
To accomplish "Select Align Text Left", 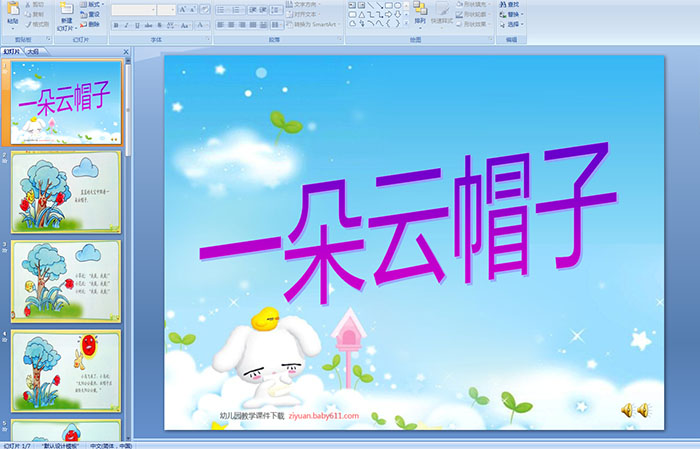I will [220, 25].
